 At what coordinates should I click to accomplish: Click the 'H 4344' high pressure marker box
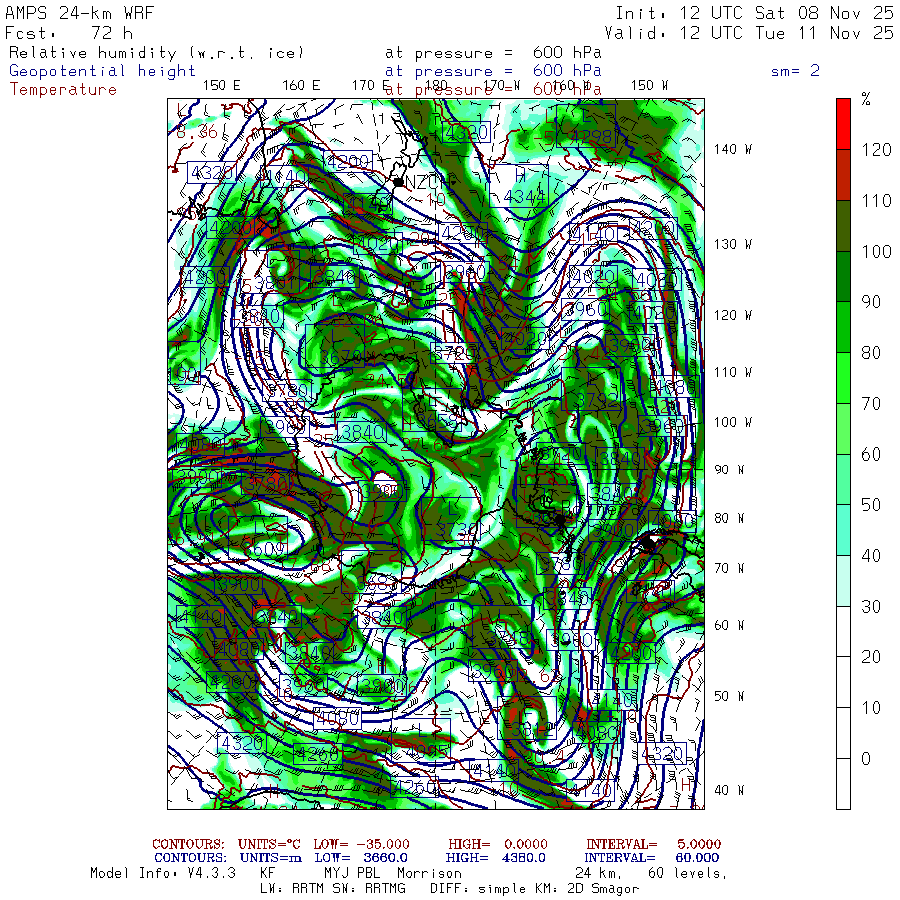click(x=519, y=186)
